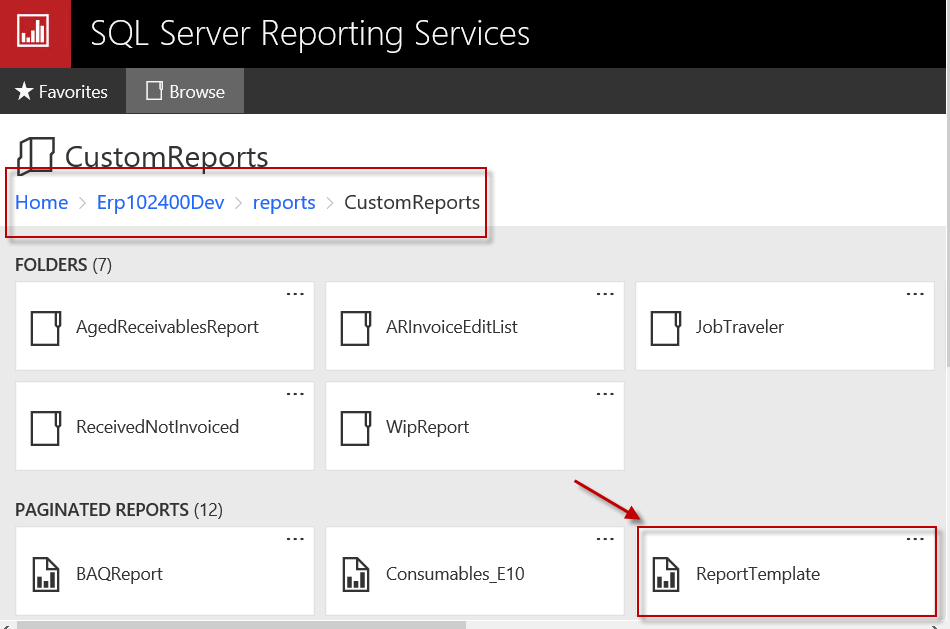Open the reports breadcrumb link
The width and height of the screenshot is (950, 629).
click(284, 203)
